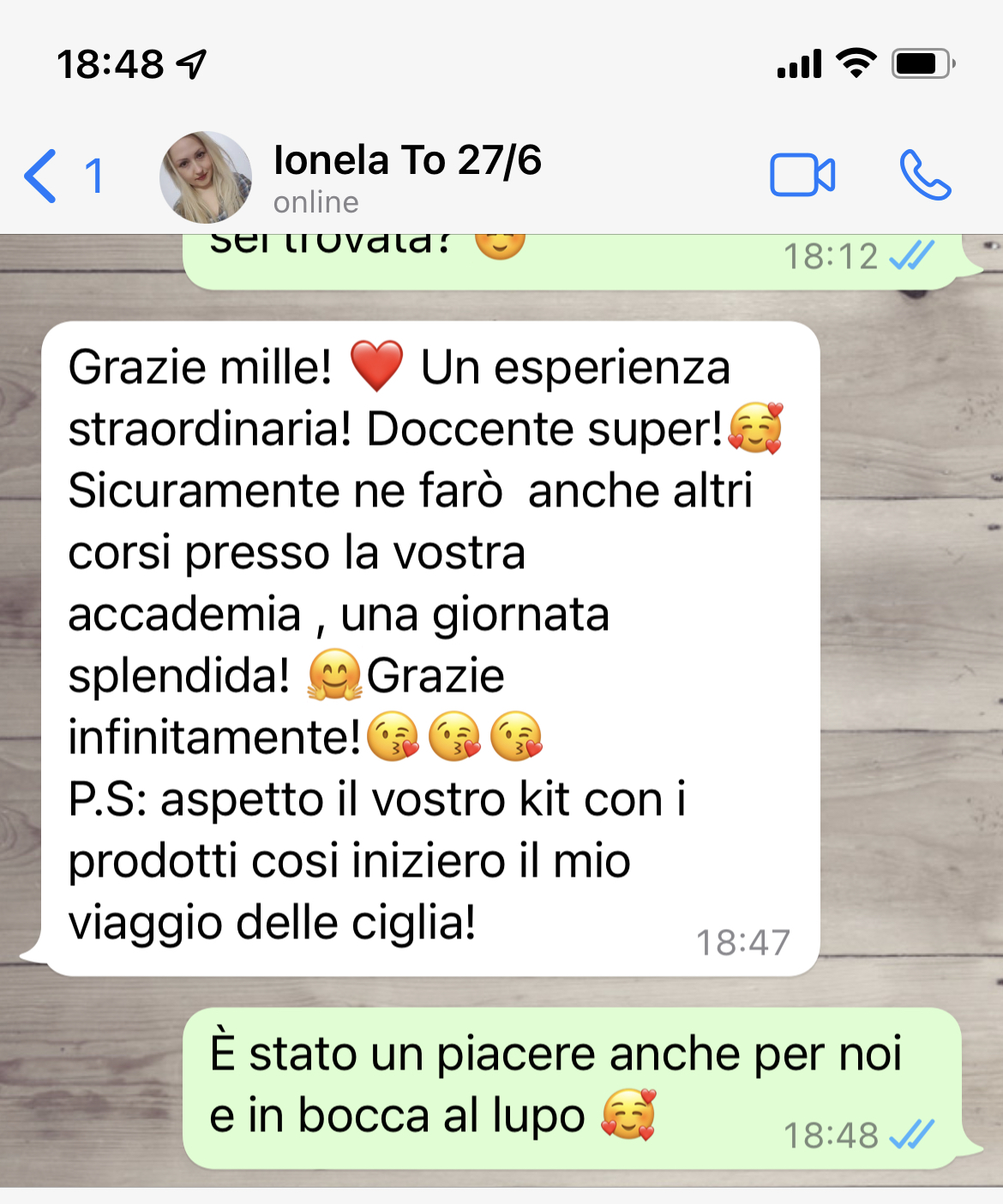Tap the 18:47 timestamp on received message
Image resolution: width=1003 pixels, height=1204 pixels.
pyautogui.click(x=742, y=943)
